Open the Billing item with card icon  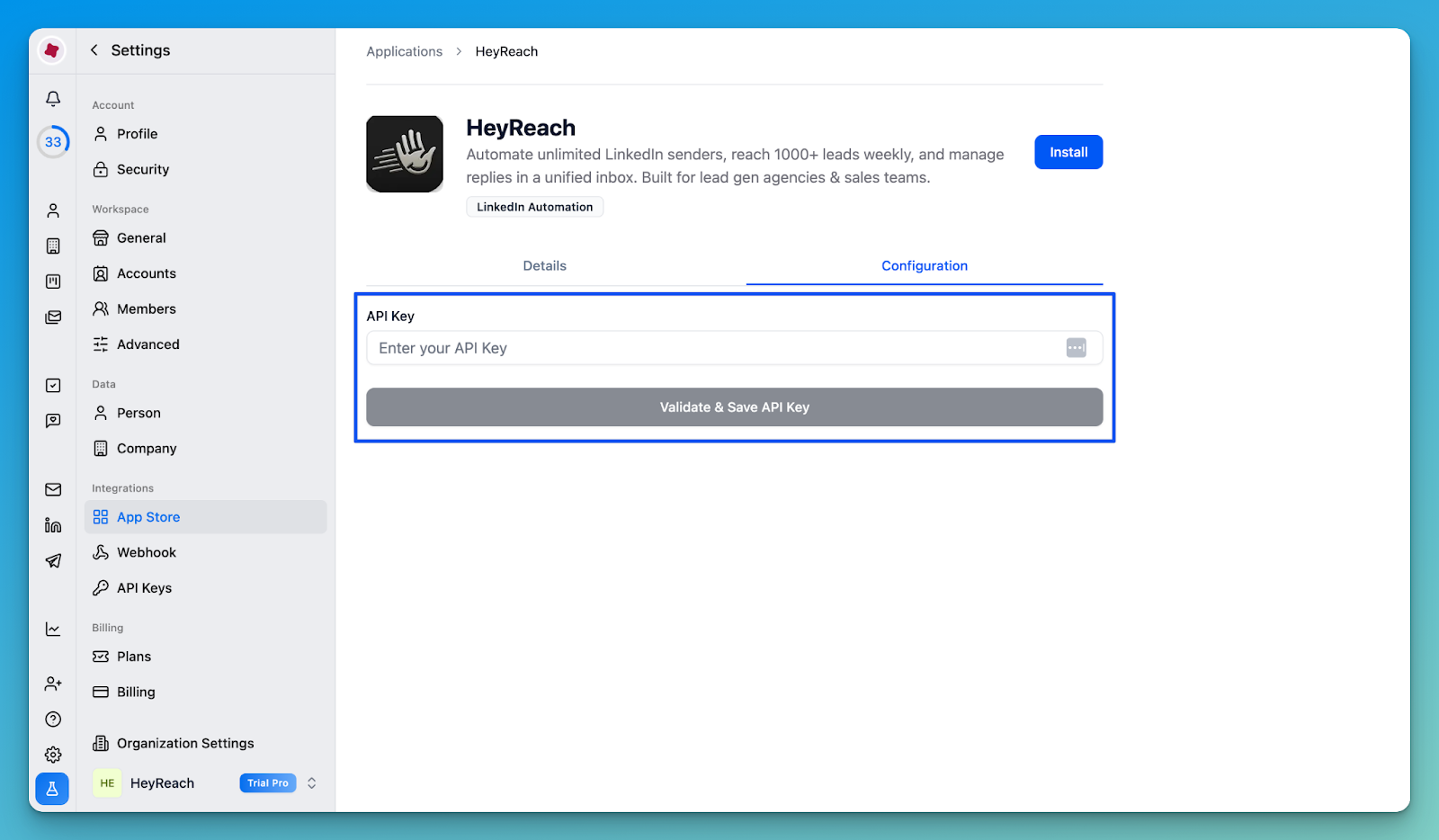pyautogui.click(x=206, y=692)
